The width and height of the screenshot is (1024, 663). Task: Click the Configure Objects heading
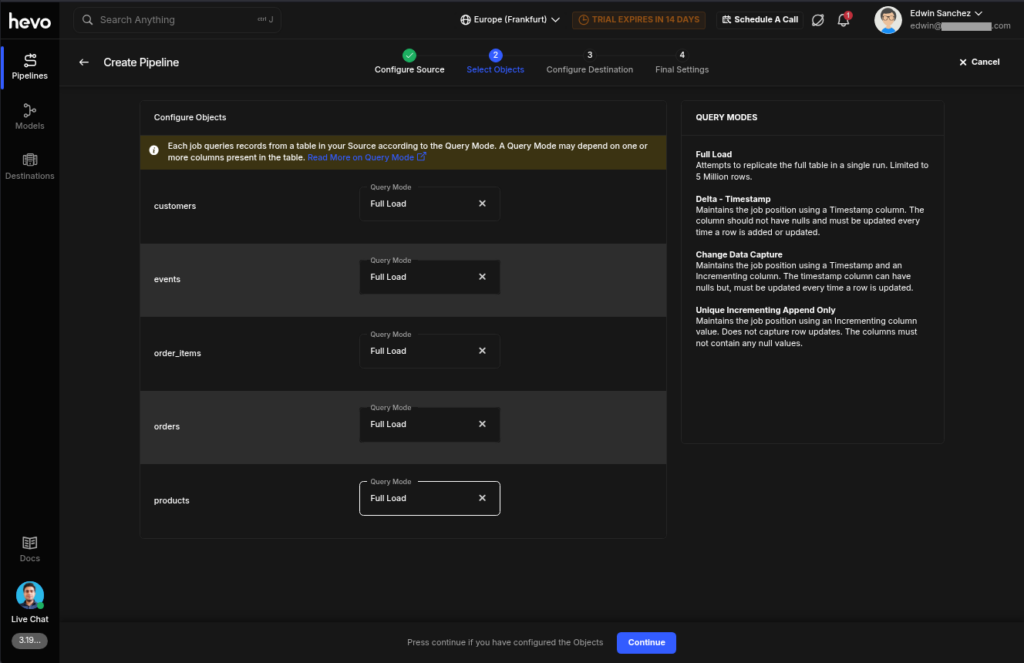189,118
